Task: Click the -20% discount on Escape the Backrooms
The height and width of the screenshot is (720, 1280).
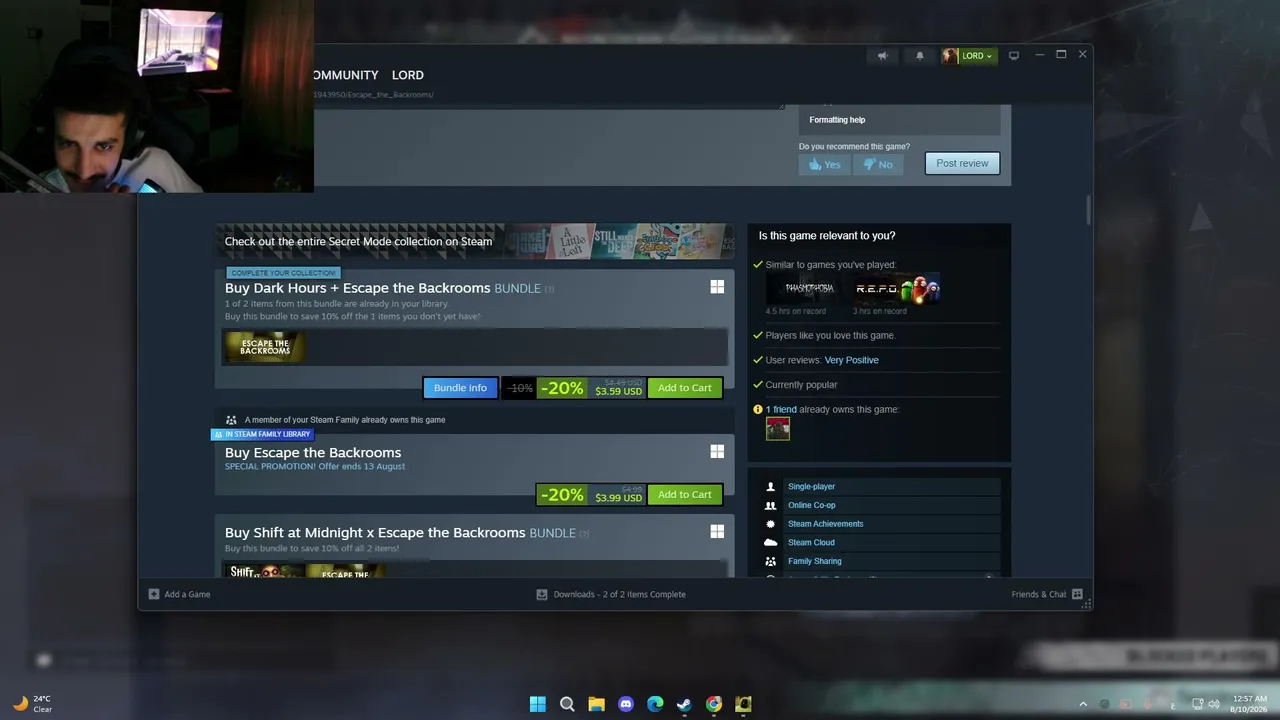Action: click(x=562, y=494)
